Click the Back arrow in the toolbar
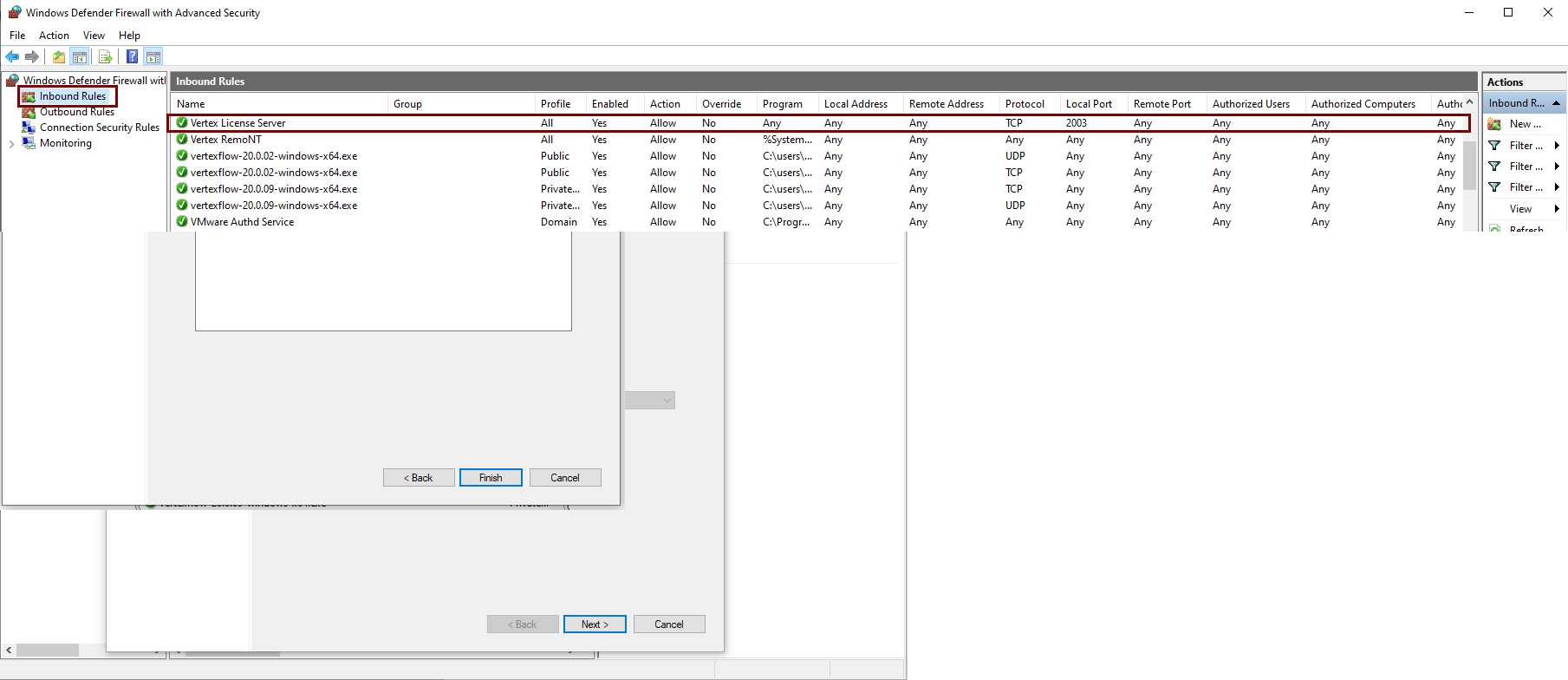 (12, 57)
